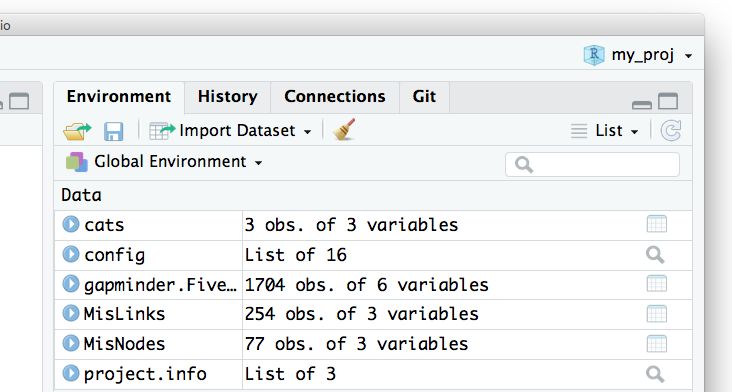The width and height of the screenshot is (732, 392).
Task: Open the MisNodes data grid viewer
Action: point(656,344)
